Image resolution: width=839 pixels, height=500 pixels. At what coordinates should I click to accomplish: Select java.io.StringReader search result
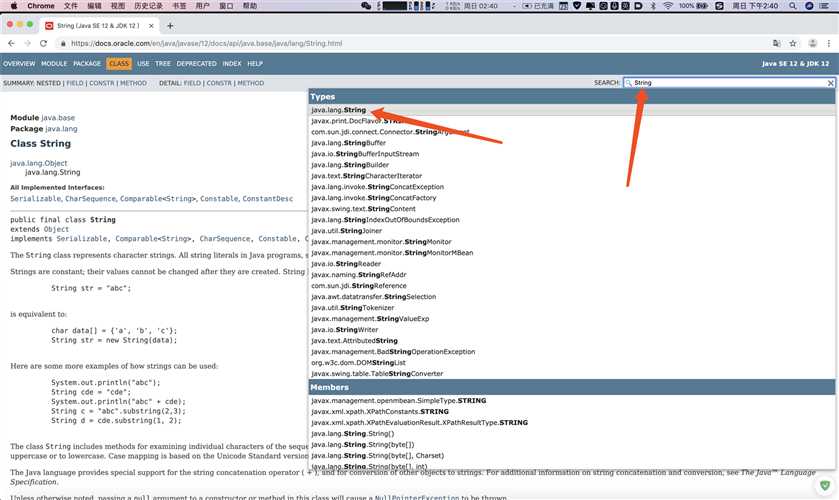click(x=572, y=264)
